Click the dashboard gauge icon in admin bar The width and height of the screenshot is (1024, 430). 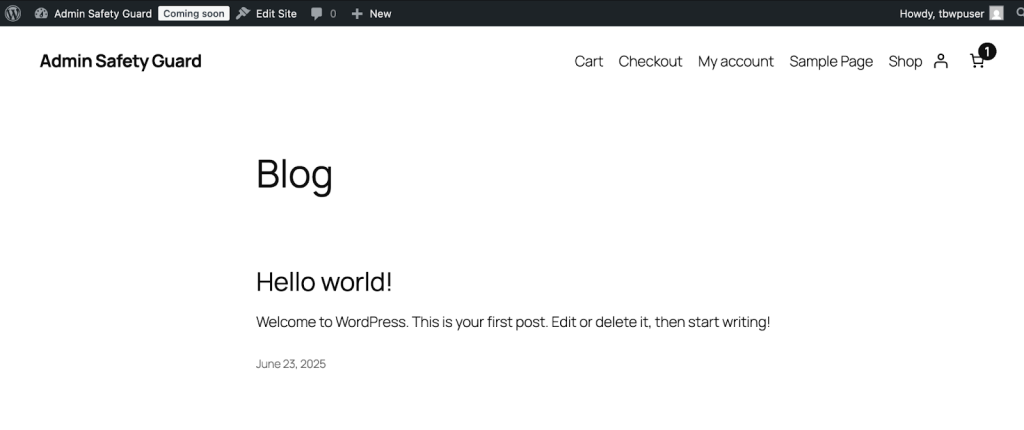coord(41,13)
